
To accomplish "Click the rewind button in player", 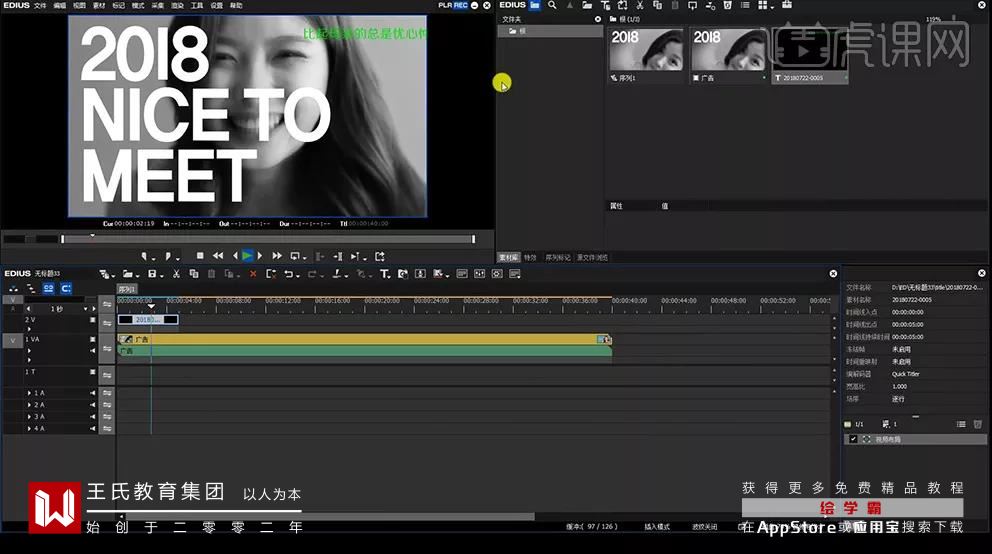I will point(218,255).
